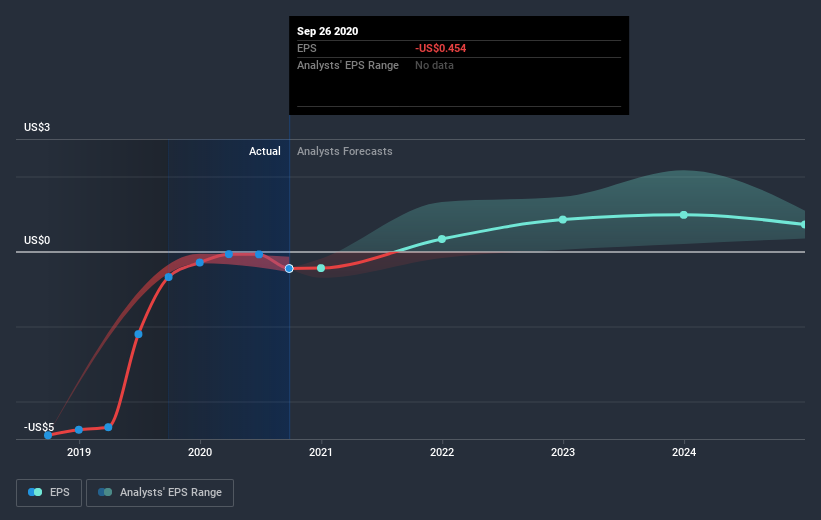Click the 2022 x-axis label
This screenshot has height=520, width=821.
pyautogui.click(x=442, y=452)
